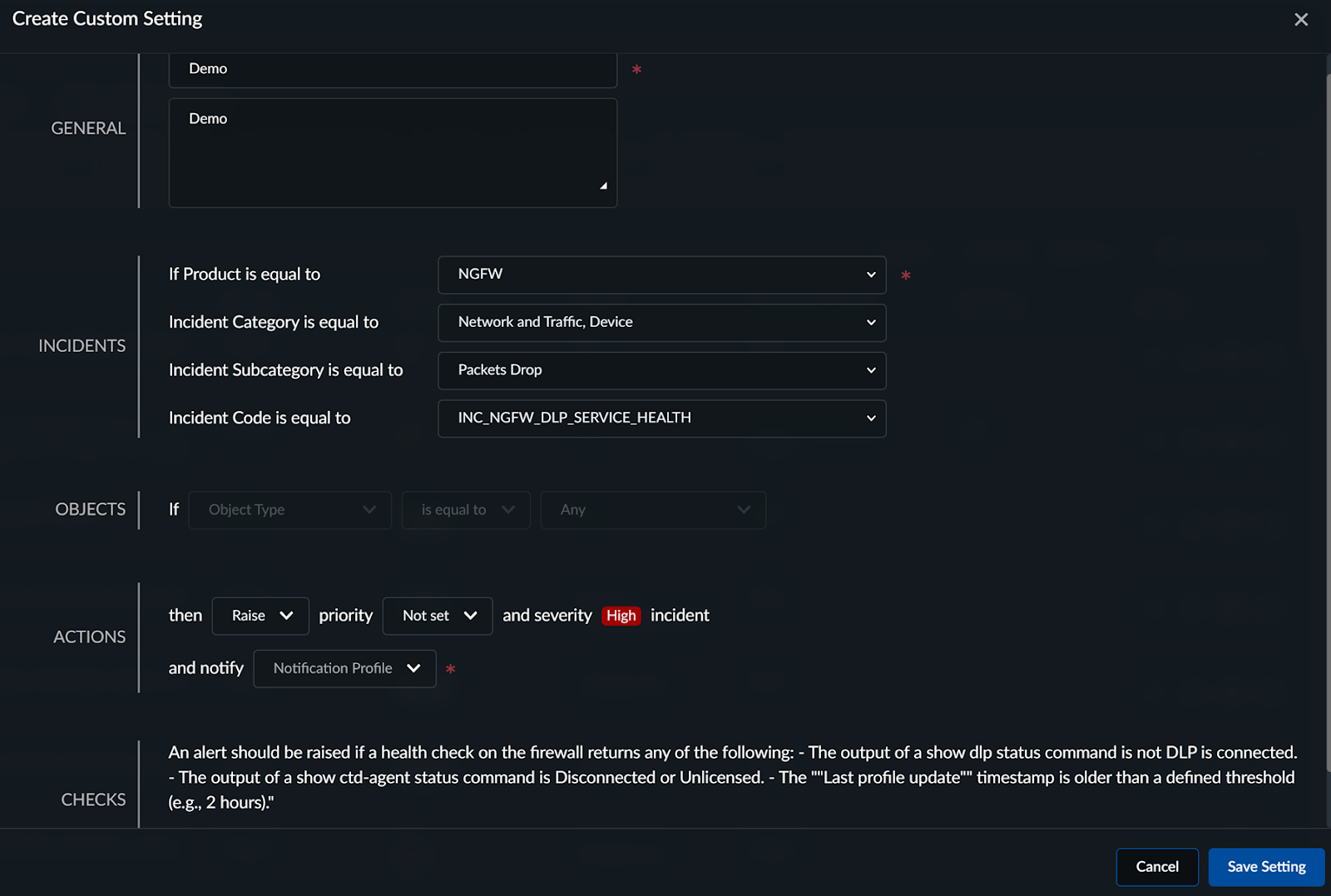This screenshot has width=1331, height=896.
Task: Click the Demo name input field
Action: pyautogui.click(x=392, y=69)
